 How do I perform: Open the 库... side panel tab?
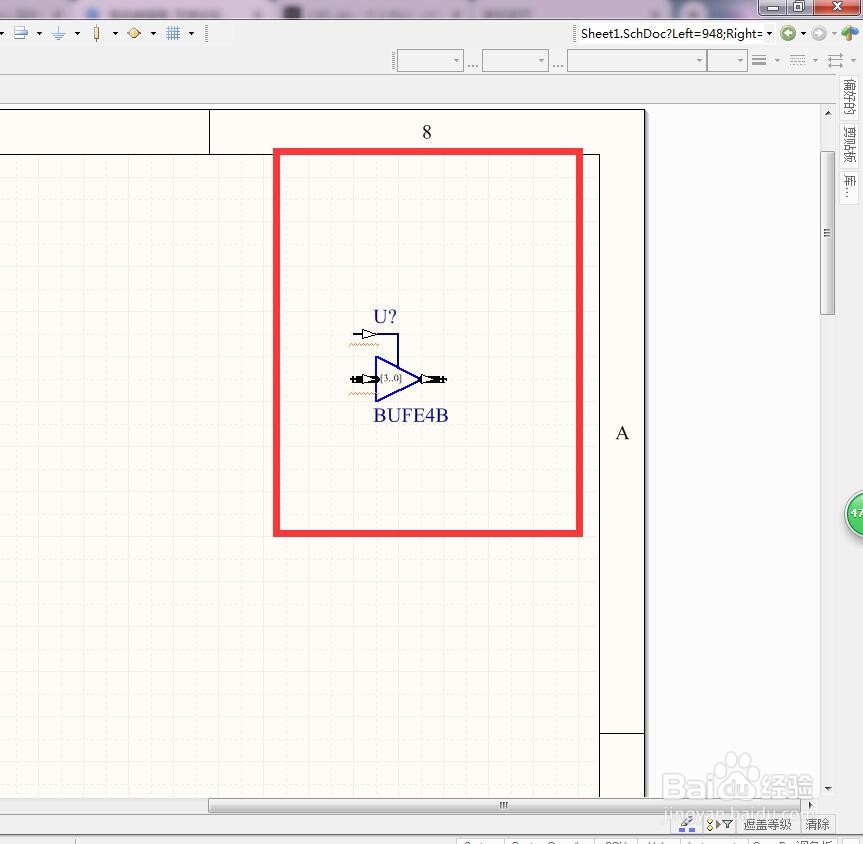[x=849, y=188]
